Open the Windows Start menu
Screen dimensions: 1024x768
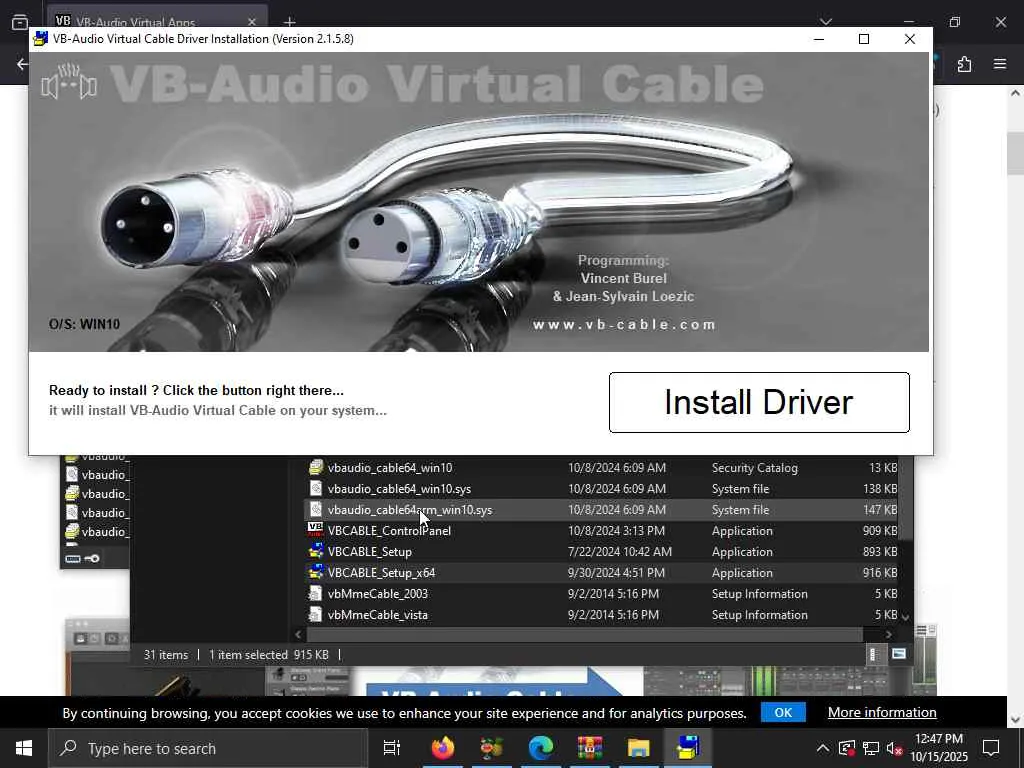tap(24, 748)
